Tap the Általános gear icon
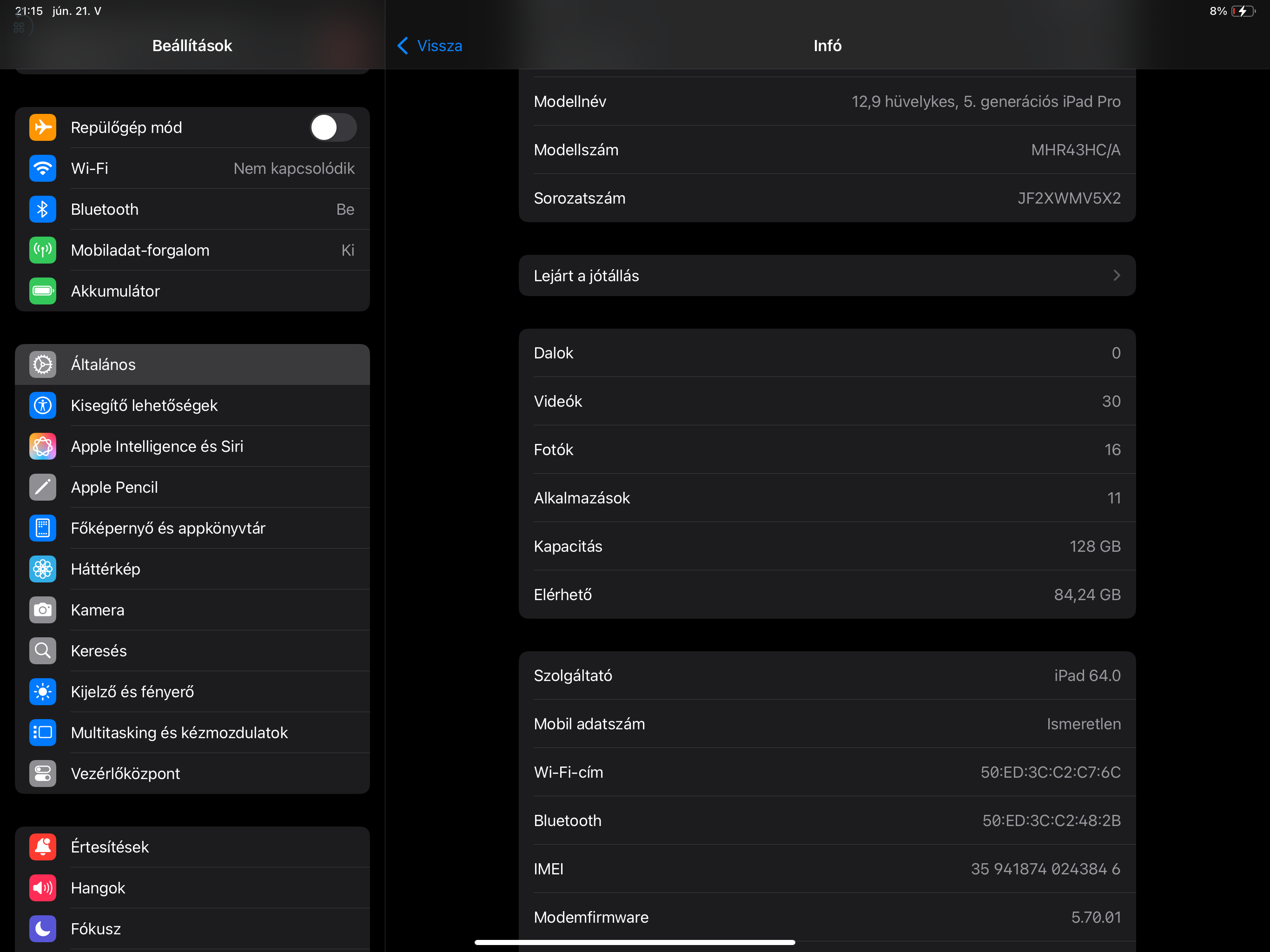This screenshot has height=952, width=1270. [42, 364]
